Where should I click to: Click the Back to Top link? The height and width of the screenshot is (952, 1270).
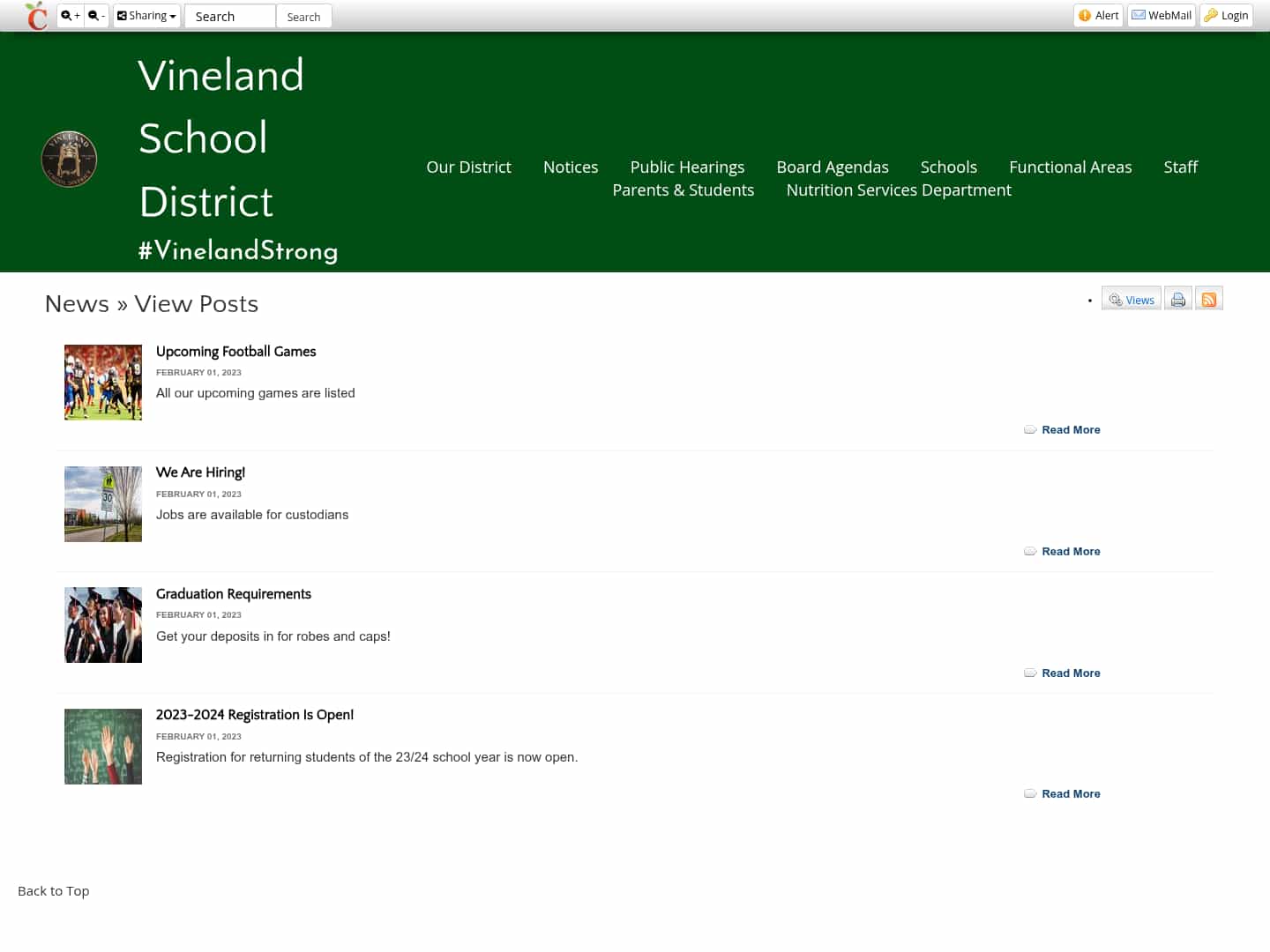click(x=53, y=890)
